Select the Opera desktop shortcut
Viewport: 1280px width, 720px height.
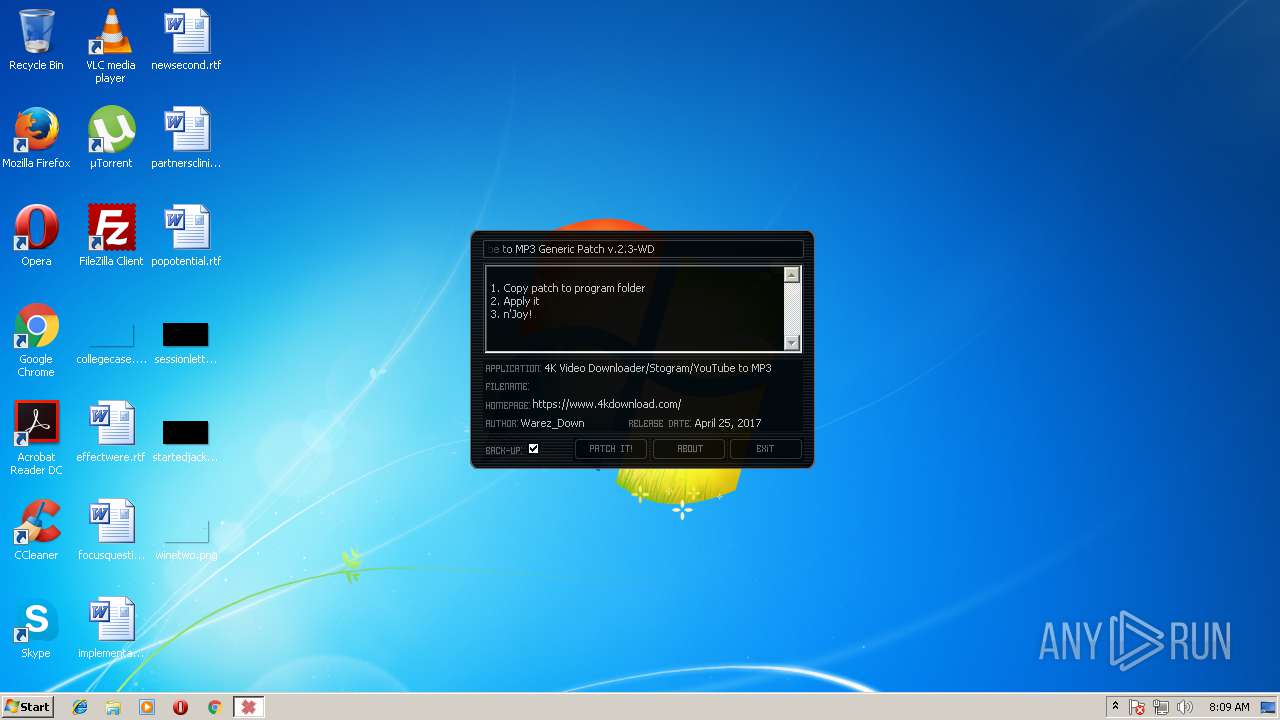[36, 236]
